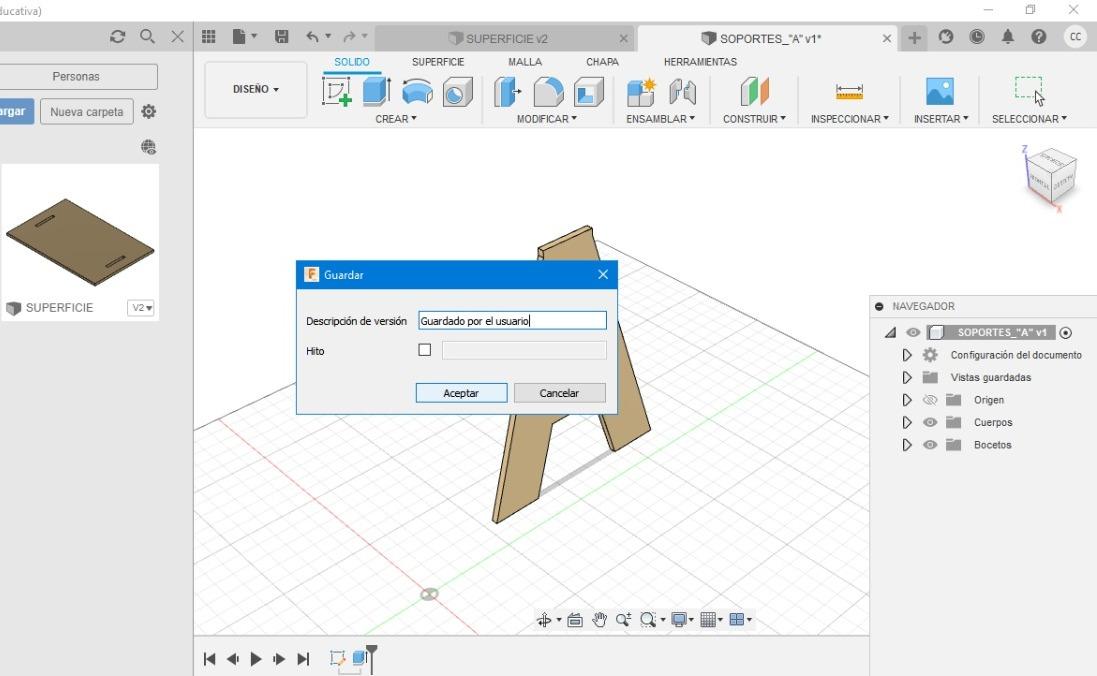Click the Orbit navigation tool
Image resolution: width=1097 pixels, height=676 pixels.
click(x=544, y=619)
